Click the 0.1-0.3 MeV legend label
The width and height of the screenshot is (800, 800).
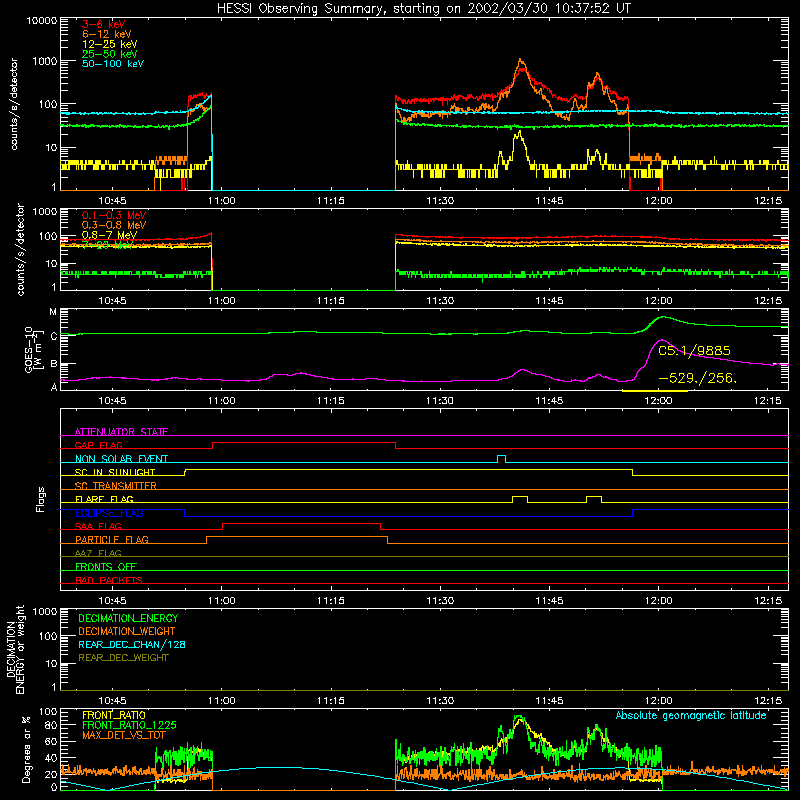click(114, 215)
